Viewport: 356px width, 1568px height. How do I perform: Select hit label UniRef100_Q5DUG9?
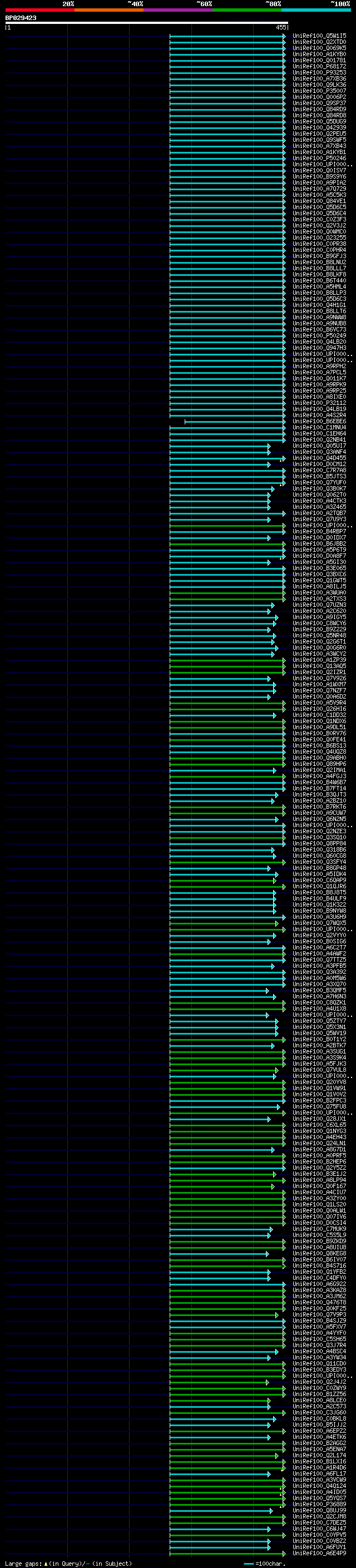(x=319, y=121)
